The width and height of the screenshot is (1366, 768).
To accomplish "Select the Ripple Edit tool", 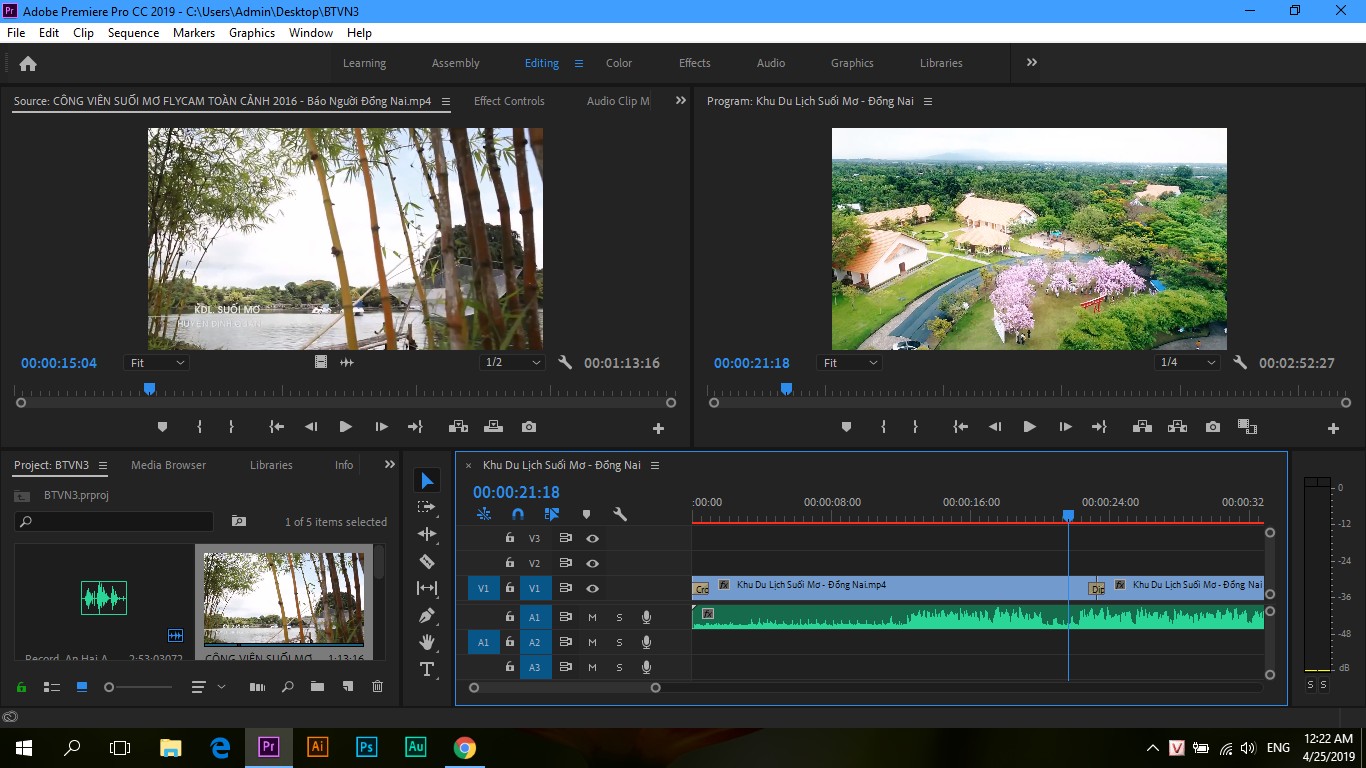I will pos(427,535).
